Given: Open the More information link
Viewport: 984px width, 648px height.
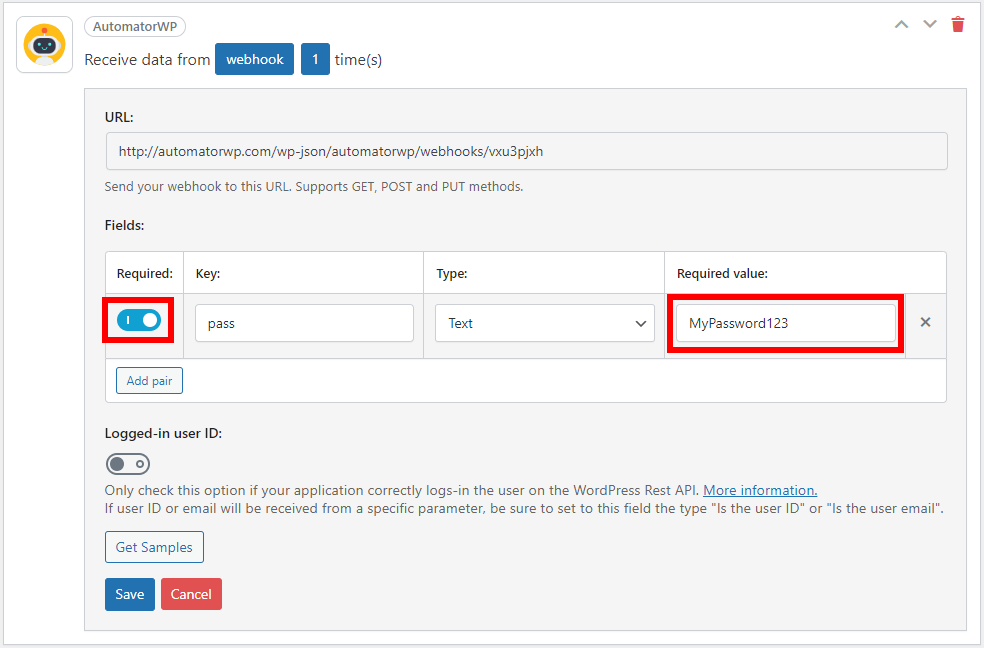Looking at the screenshot, I should click(760, 491).
